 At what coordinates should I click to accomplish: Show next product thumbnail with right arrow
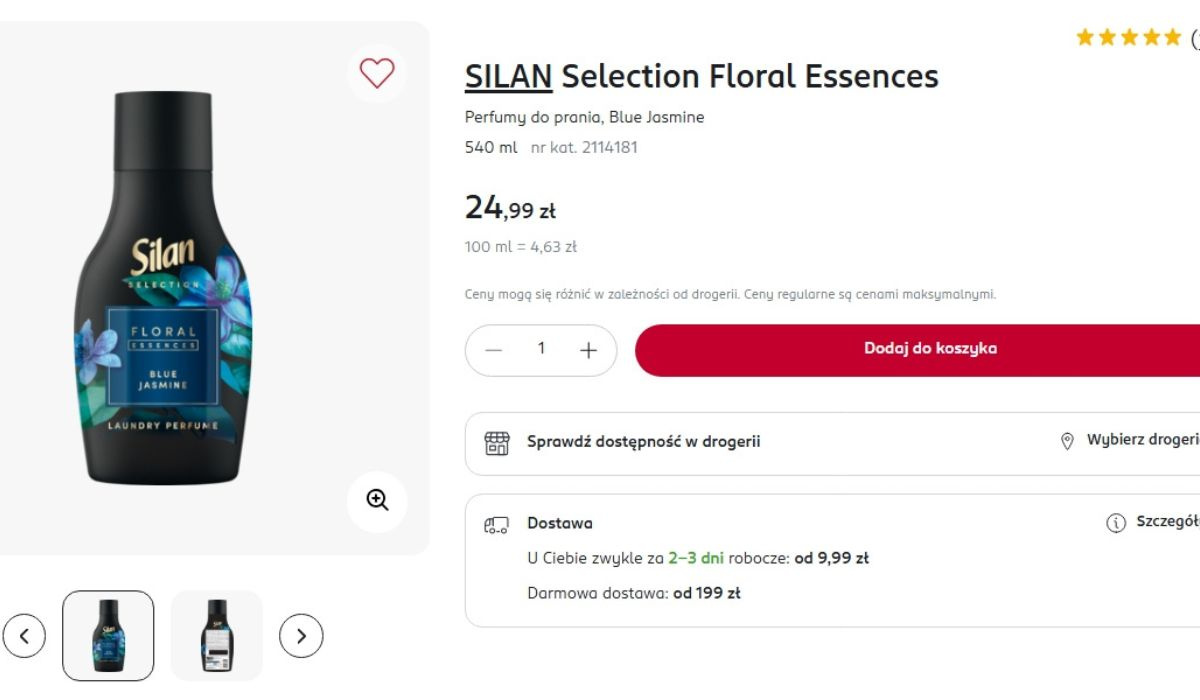(301, 636)
